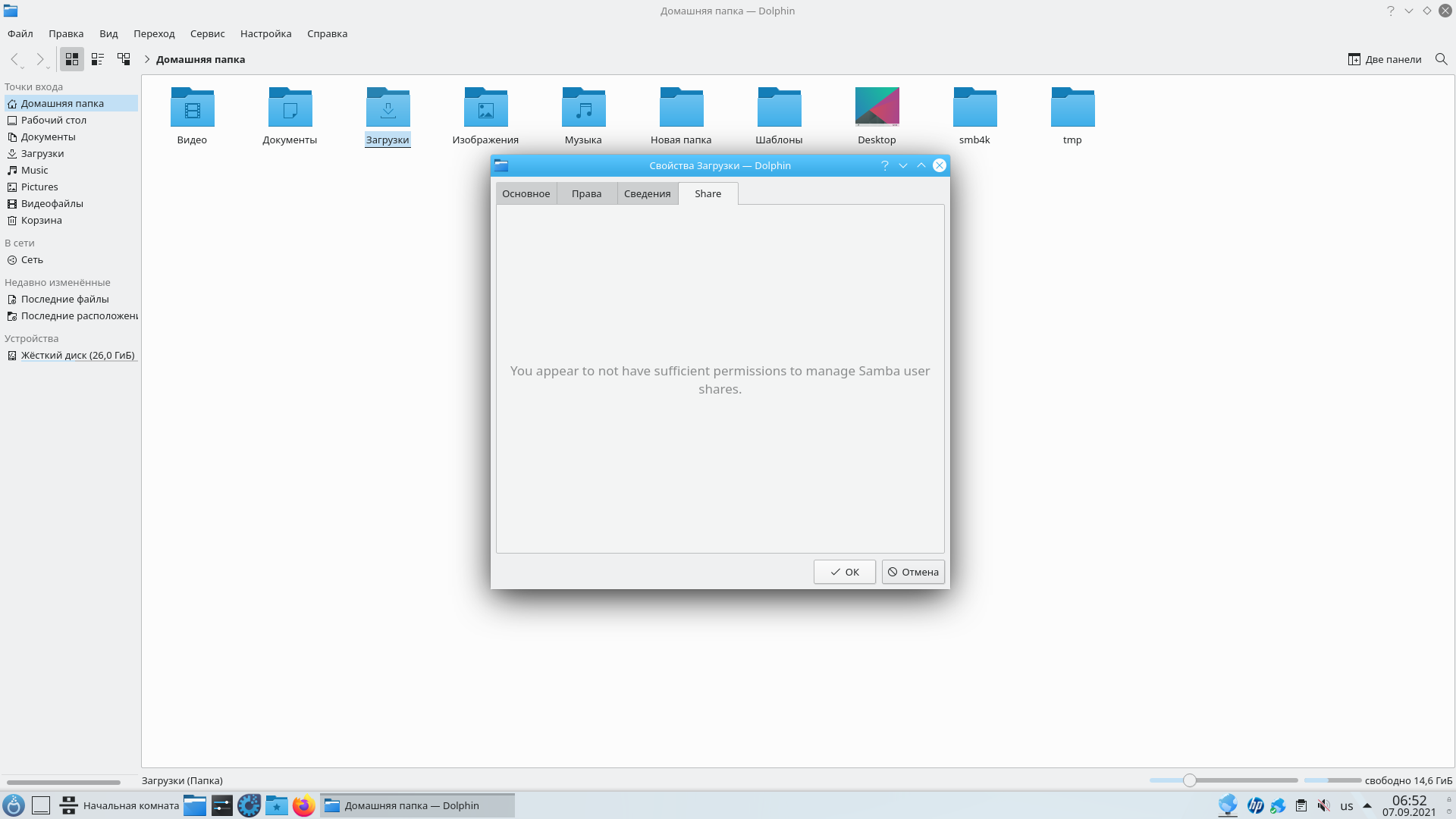Toggle Две панели split view
Image resolution: width=1456 pixels, height=819 pixels.
pos(1384,59)
